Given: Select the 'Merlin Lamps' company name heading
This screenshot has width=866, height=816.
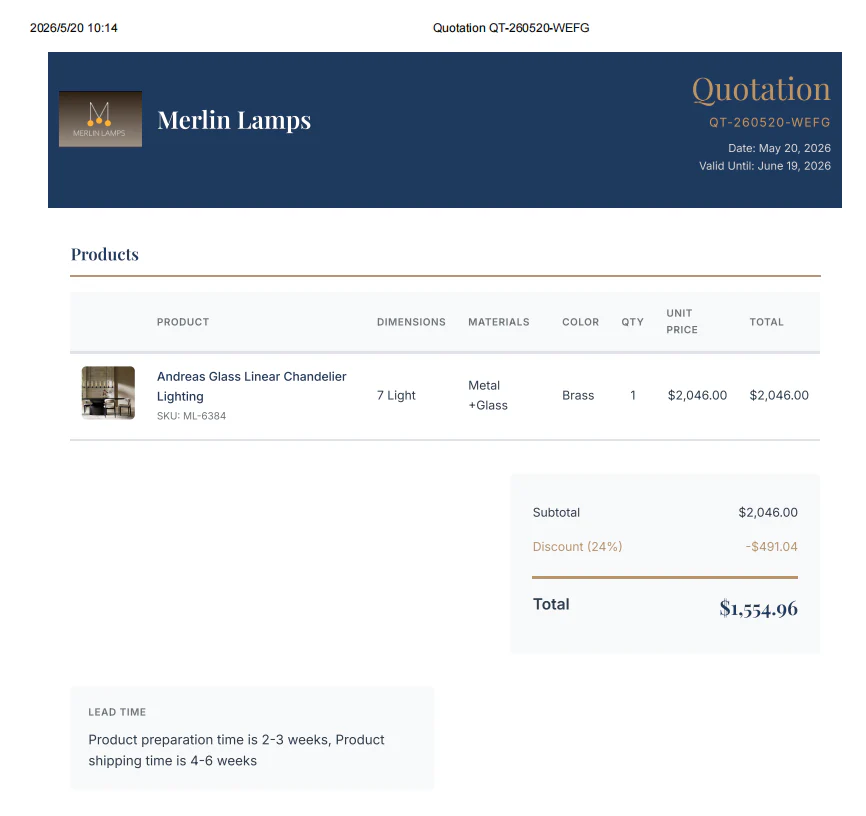Looking at the screenshot, I should [x=234, y=120].
